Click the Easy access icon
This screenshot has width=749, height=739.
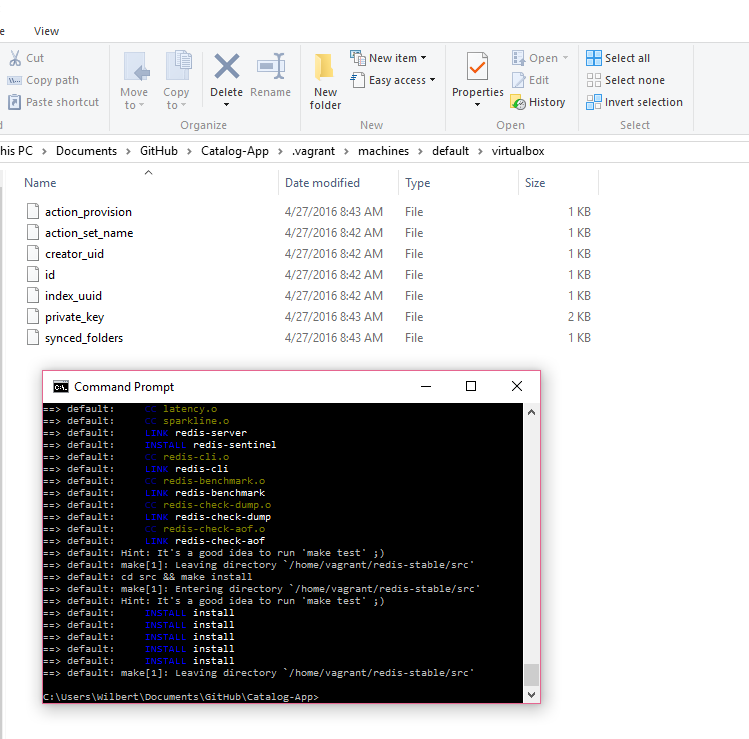(358, 80)
